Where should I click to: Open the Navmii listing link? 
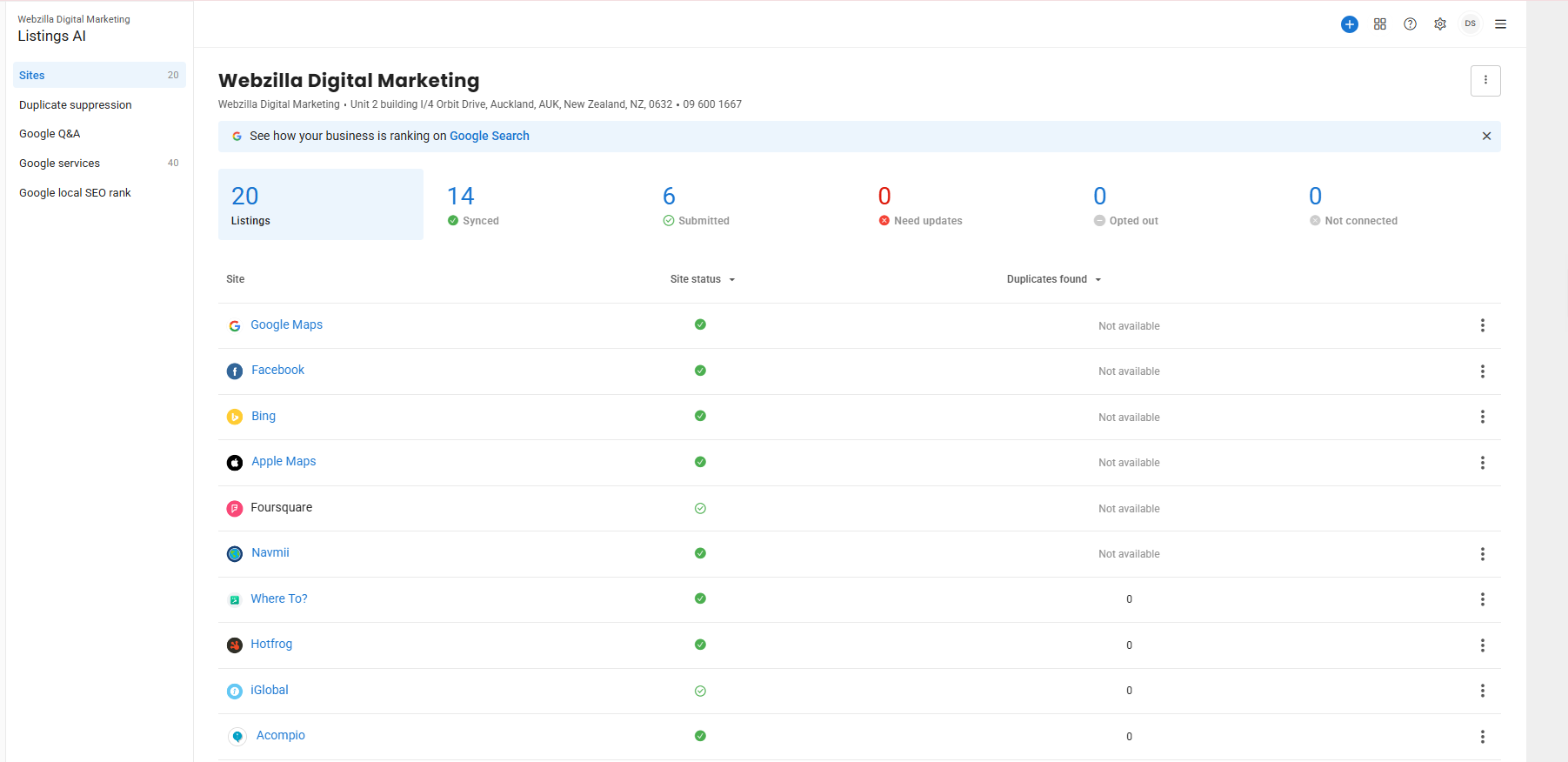click(270, 552)
